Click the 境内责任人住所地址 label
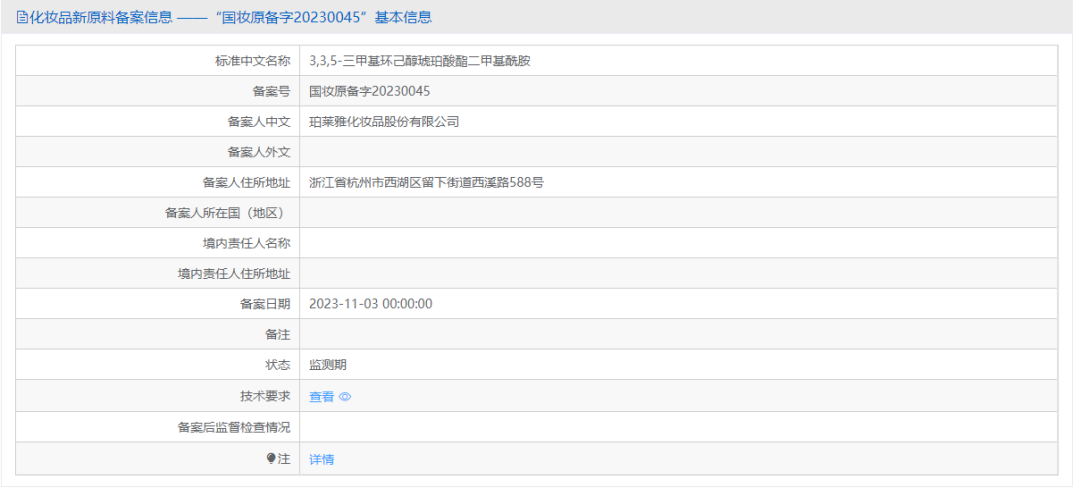The image size is (1080, 488). (234, 274)
